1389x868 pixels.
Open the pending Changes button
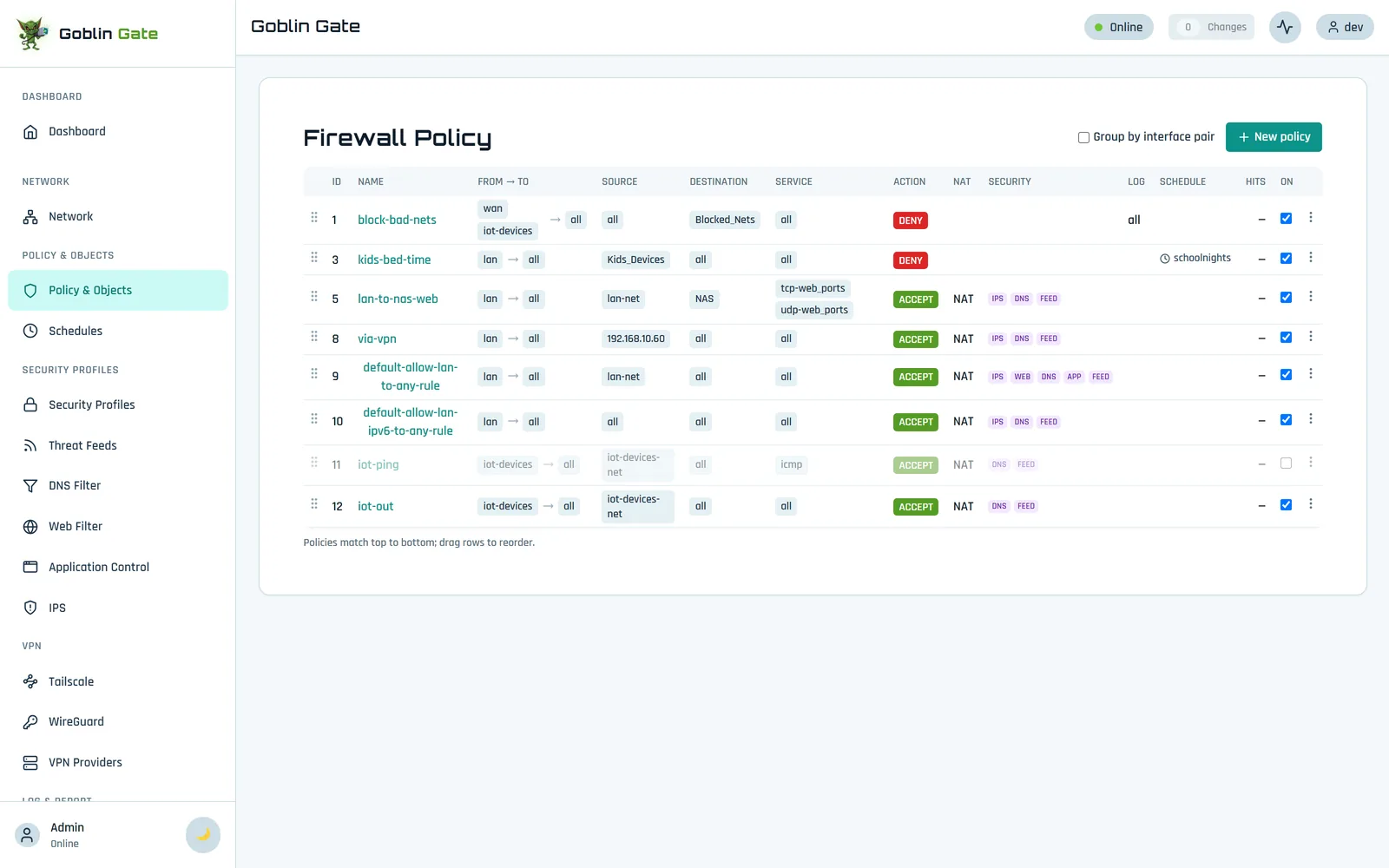[x=1211, y=27]
